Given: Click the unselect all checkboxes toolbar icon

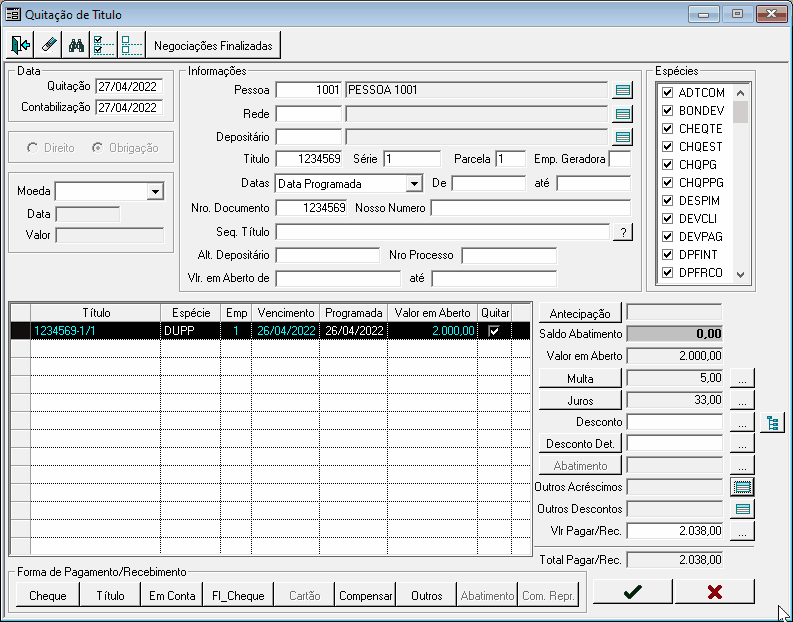Looking at the screenshot, I should coord(132,46).
